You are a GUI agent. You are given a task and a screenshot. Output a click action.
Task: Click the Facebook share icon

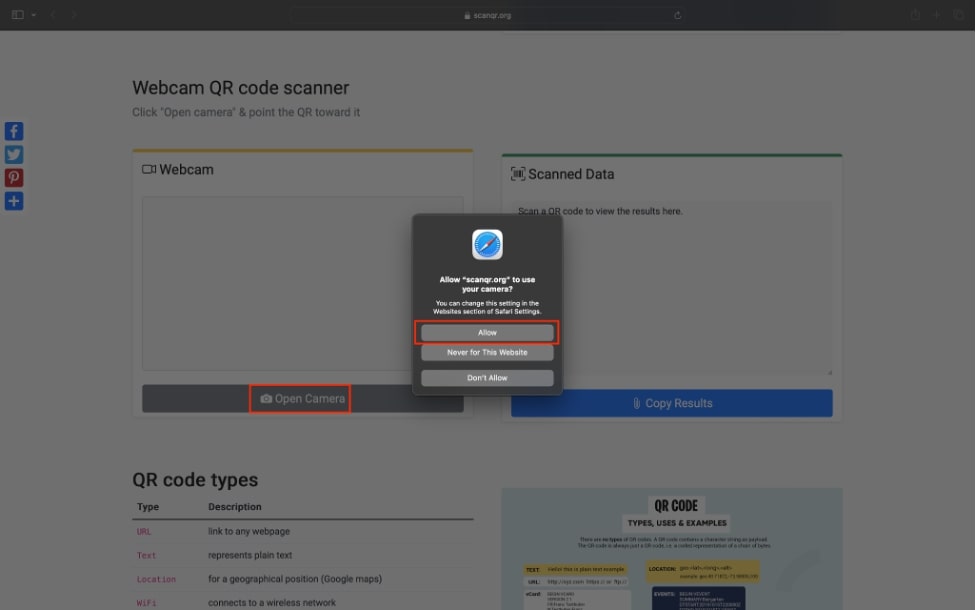[14, 131]
